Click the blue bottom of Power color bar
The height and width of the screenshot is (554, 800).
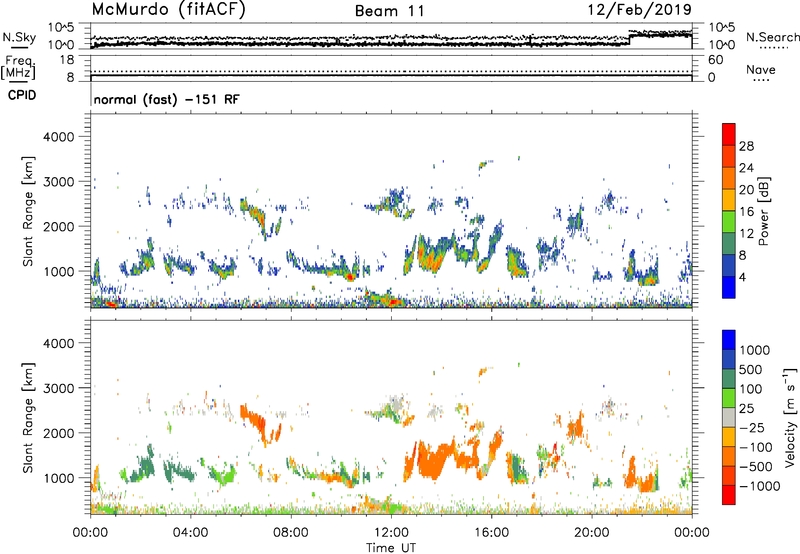[729, 287]
